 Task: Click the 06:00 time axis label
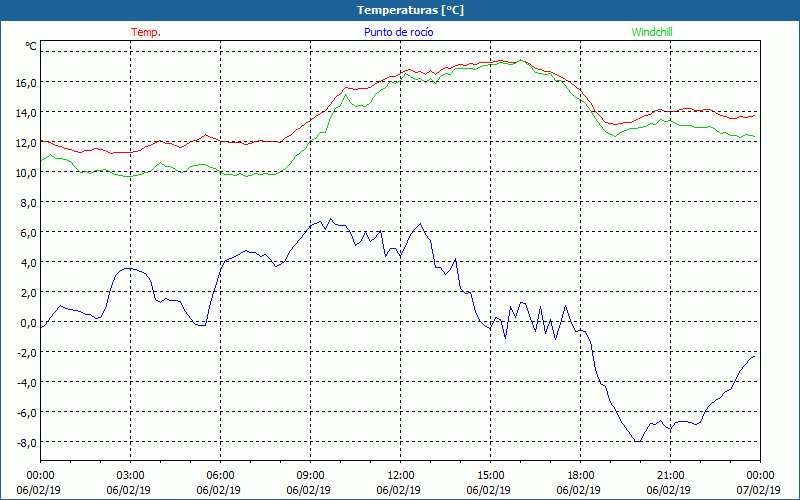pos(220,476)
